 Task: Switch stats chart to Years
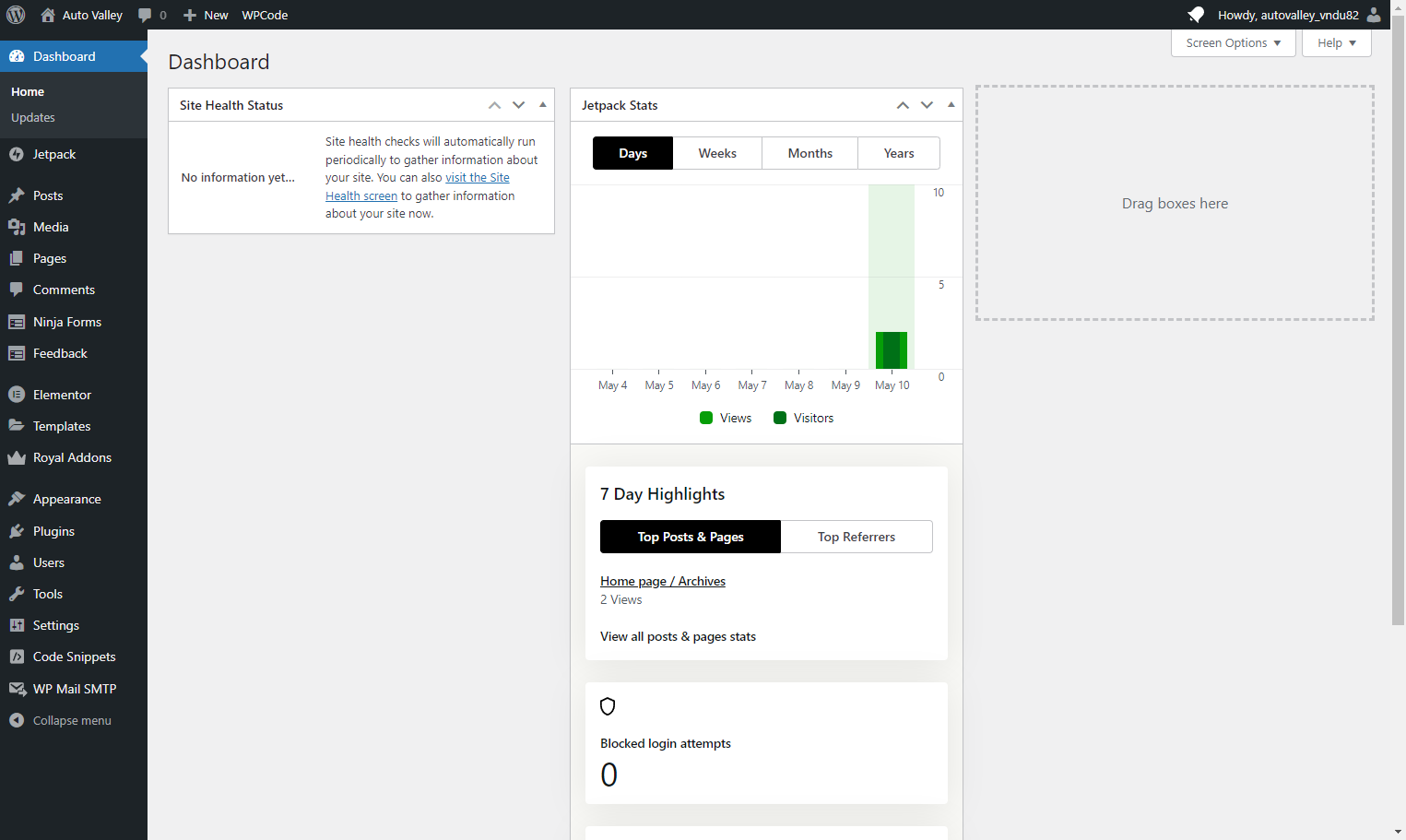tap(899, 153)
